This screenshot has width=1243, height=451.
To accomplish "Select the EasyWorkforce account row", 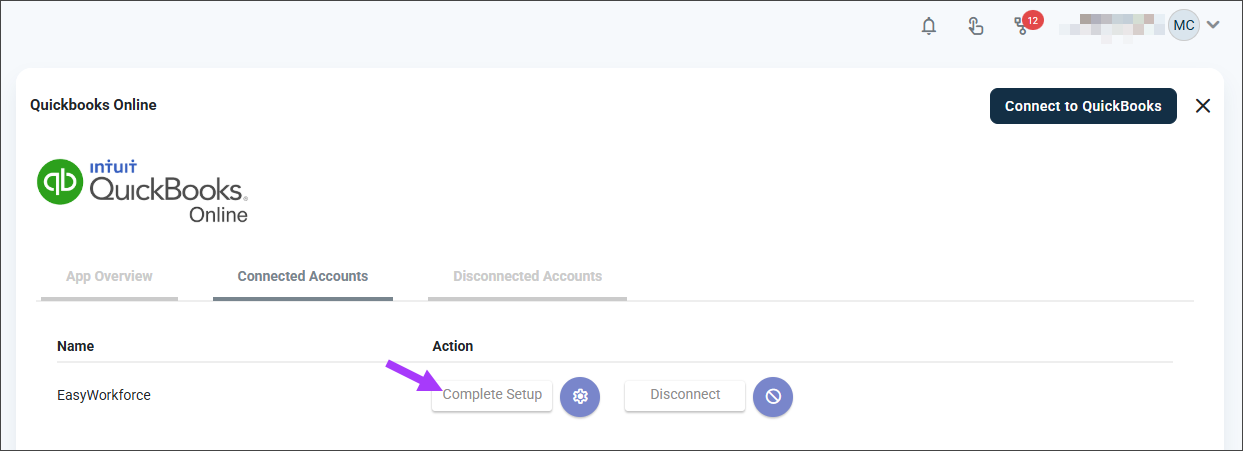I will coord(614,395).
